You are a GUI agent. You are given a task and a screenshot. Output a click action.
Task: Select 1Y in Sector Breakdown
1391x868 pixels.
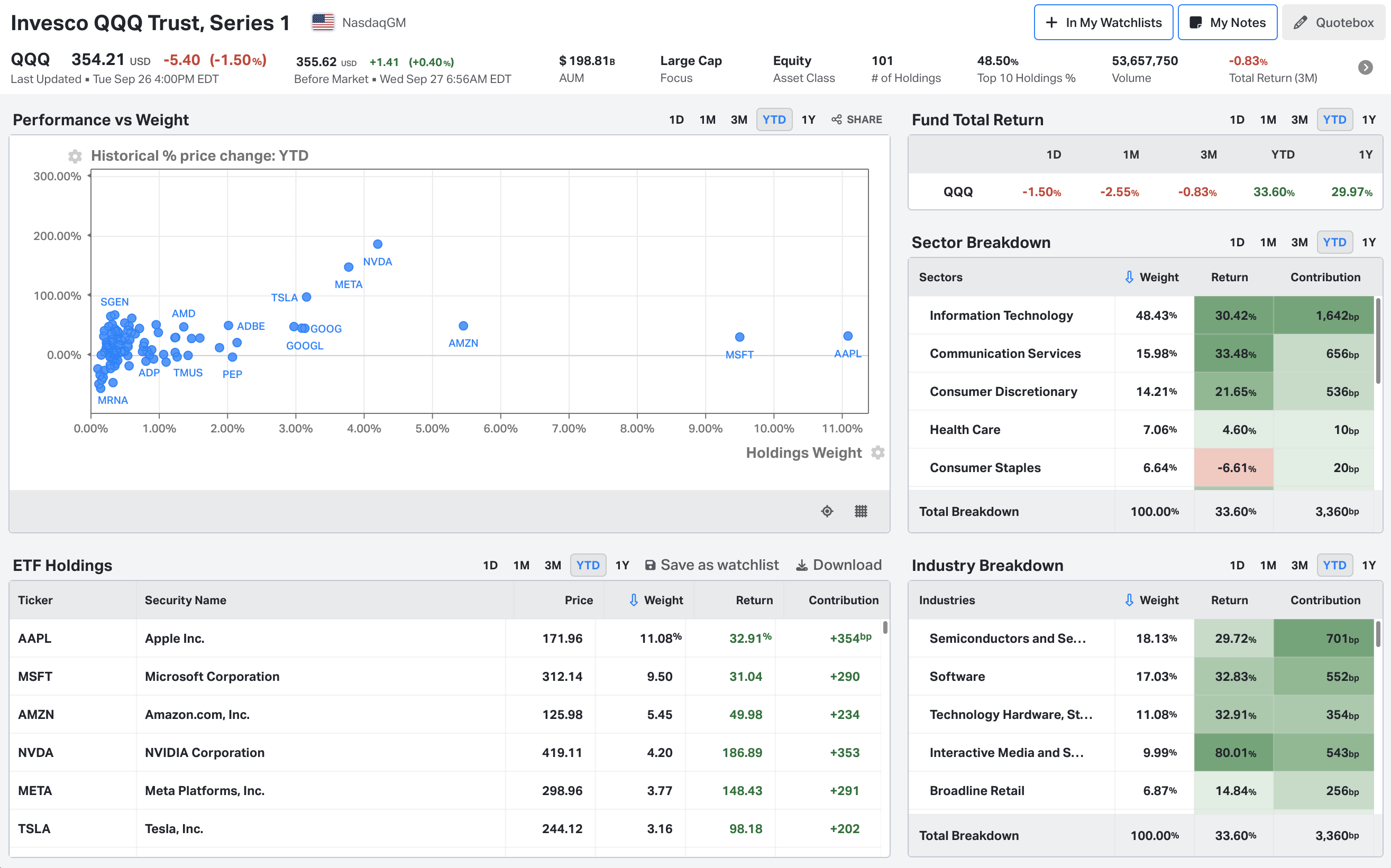pos(1369,242)
